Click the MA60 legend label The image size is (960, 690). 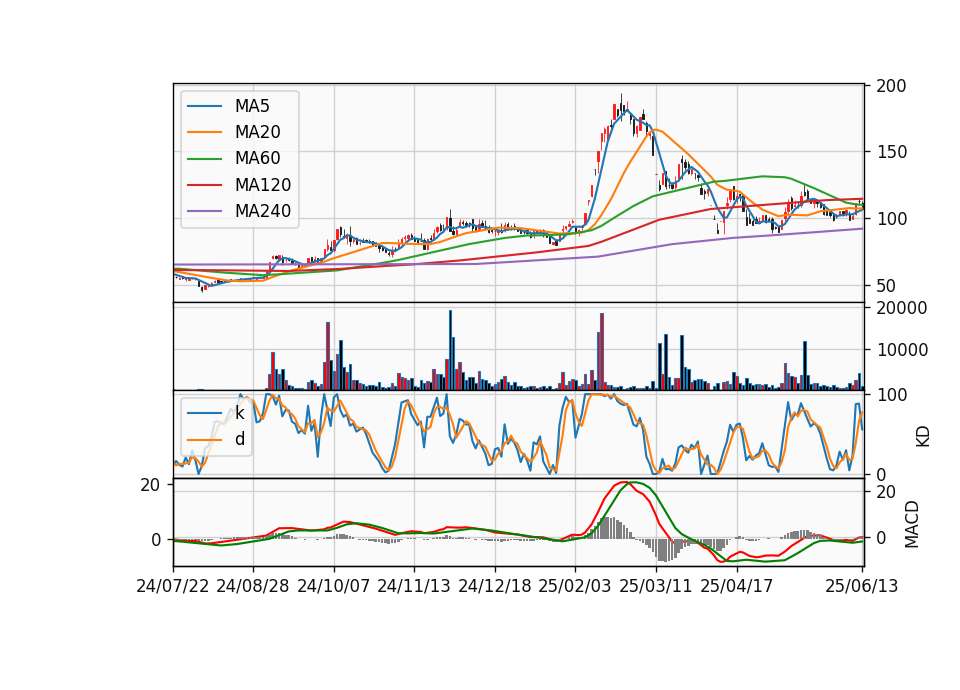tap(257, 159)
